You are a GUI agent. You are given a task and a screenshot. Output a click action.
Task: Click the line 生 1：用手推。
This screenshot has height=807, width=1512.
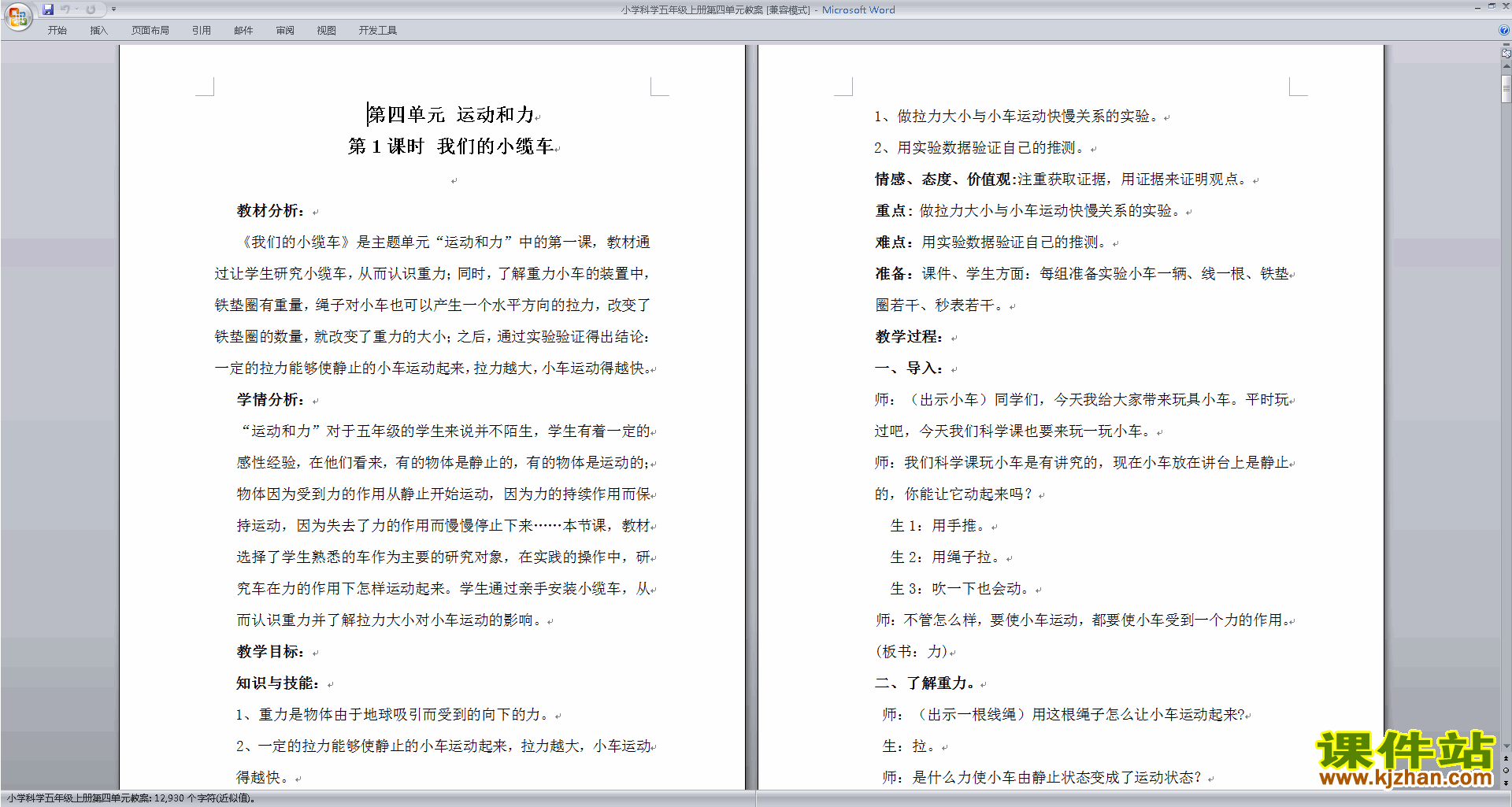(938, 526)
